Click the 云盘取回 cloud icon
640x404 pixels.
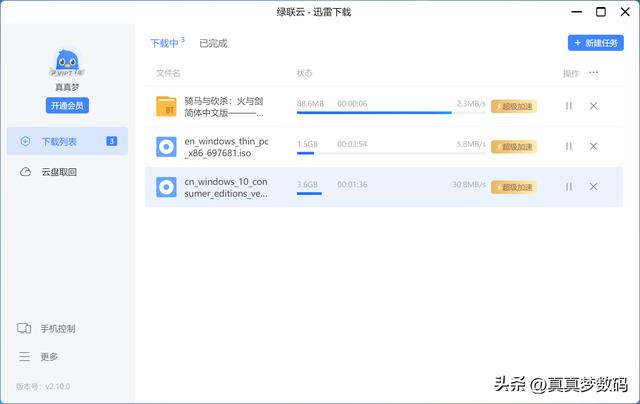click(25, 172)
